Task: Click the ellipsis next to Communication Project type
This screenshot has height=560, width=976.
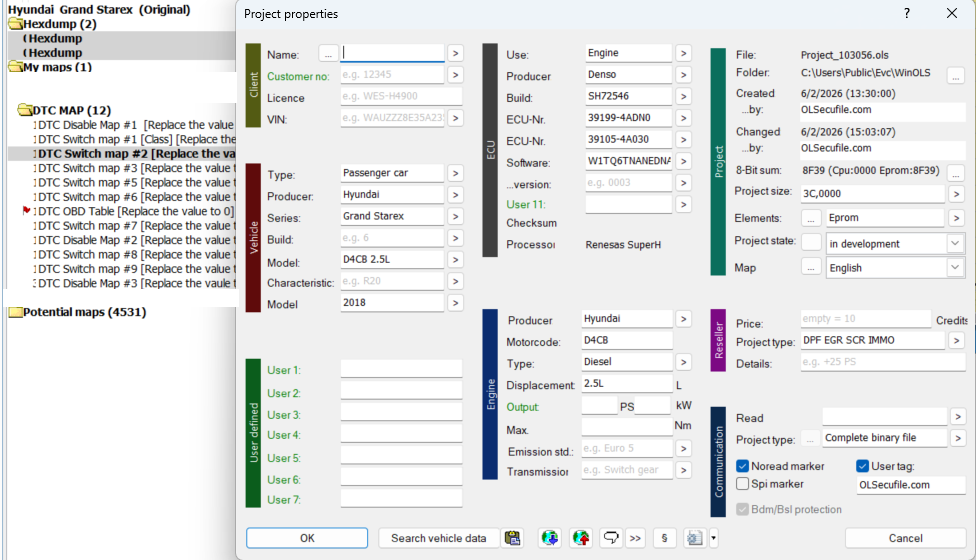Action: coord(810,439)
